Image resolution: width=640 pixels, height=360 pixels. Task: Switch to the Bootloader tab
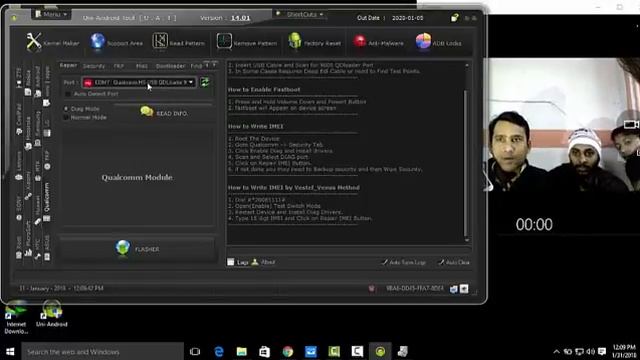coord(170,66)
